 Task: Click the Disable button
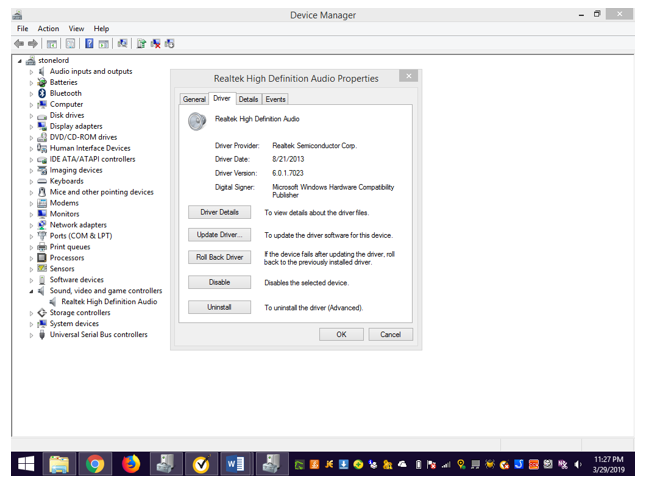pyautogui.click(x=219, y=282)
